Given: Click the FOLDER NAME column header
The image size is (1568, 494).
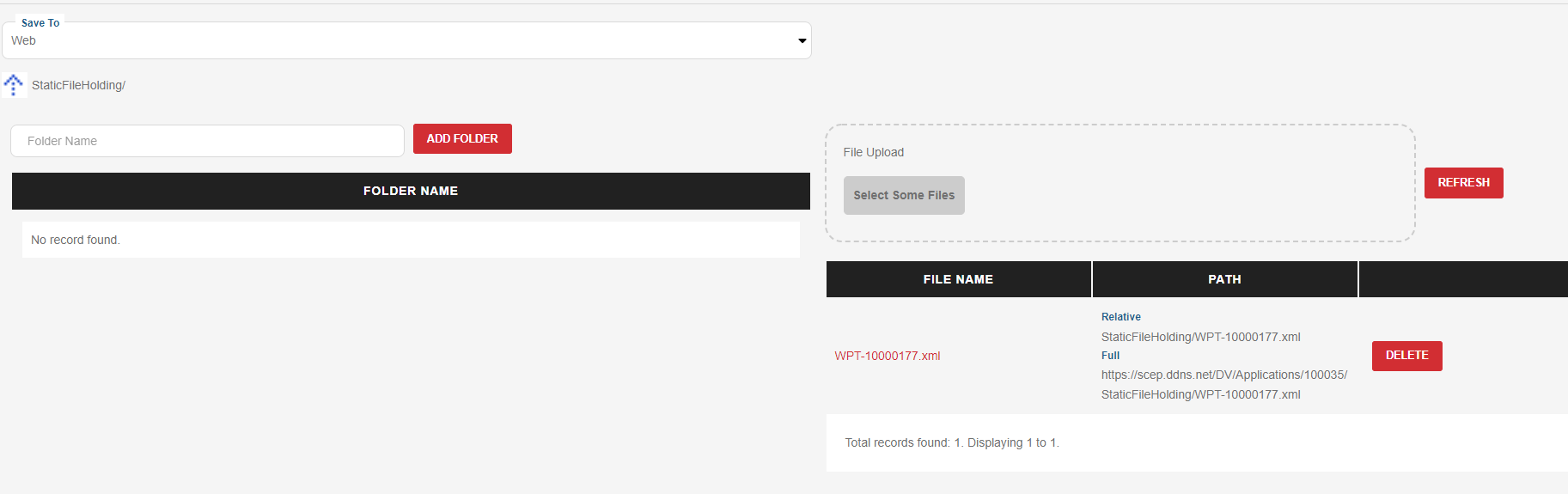Looking at the screenshot, I should 411,191.
